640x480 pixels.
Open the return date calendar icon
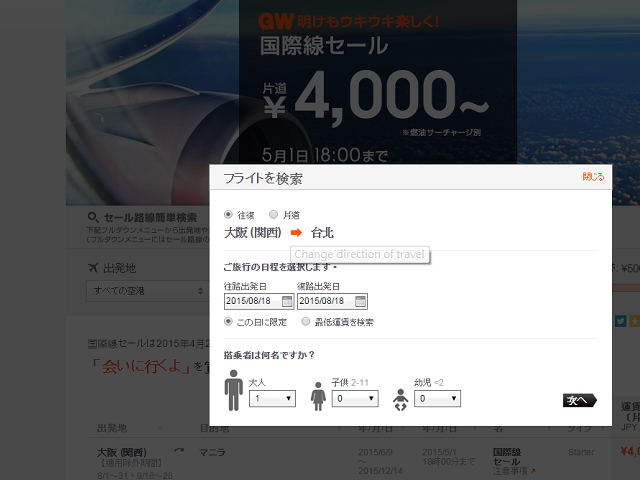(360, 301)
